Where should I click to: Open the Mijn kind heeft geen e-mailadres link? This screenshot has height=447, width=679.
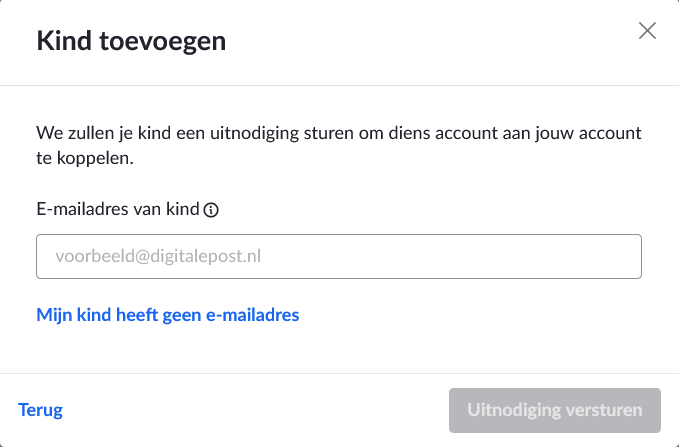pyautogui.click(x=168, y=315)
